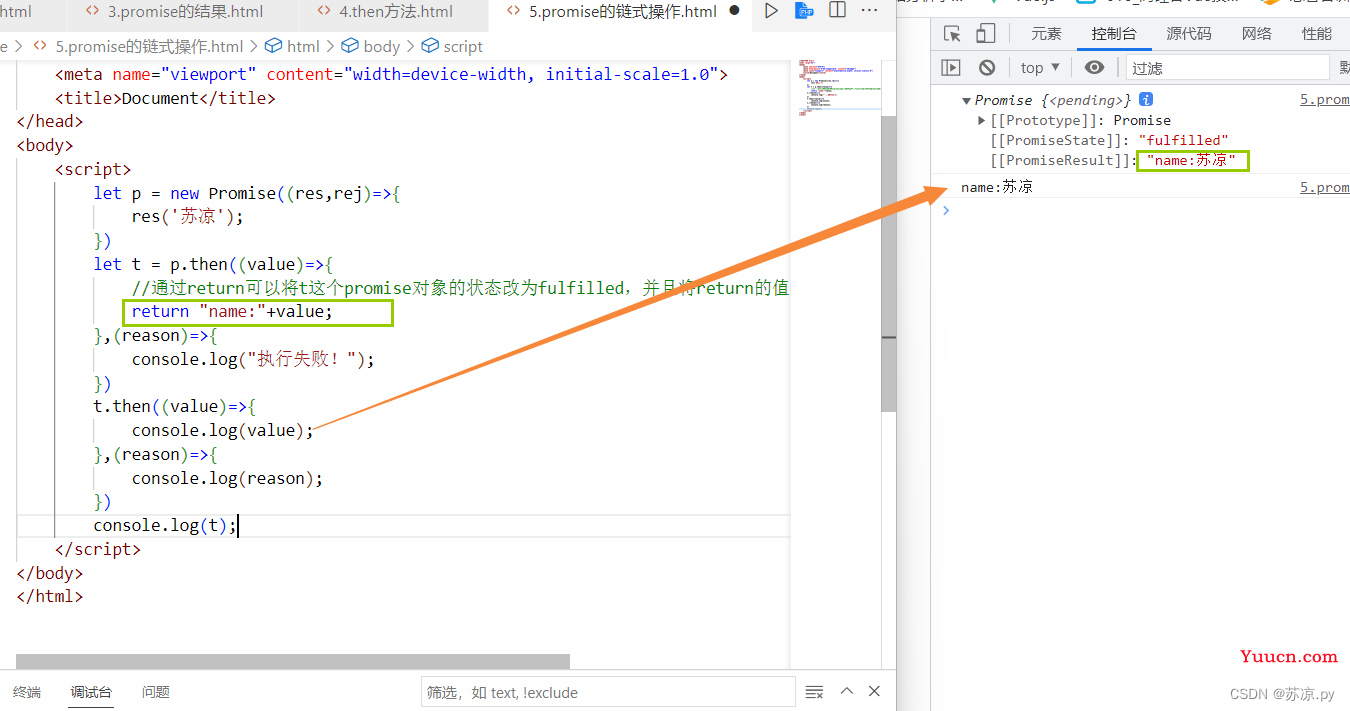The image size is (1350, 711).
Task: Open the 控制台 tab in DevTools
Action: click(1114, 34)
